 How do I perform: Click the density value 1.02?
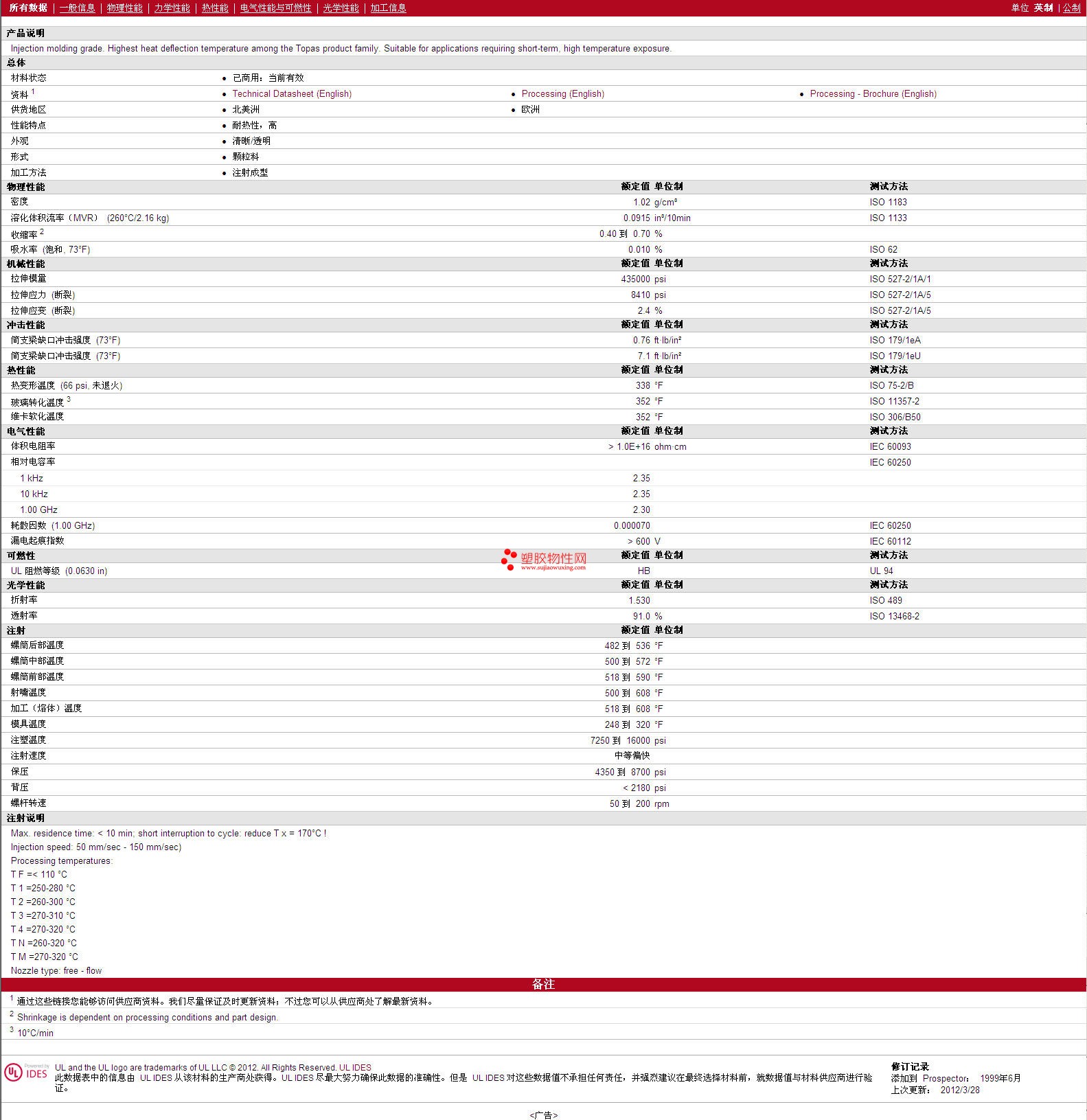(x=641, y=202)
